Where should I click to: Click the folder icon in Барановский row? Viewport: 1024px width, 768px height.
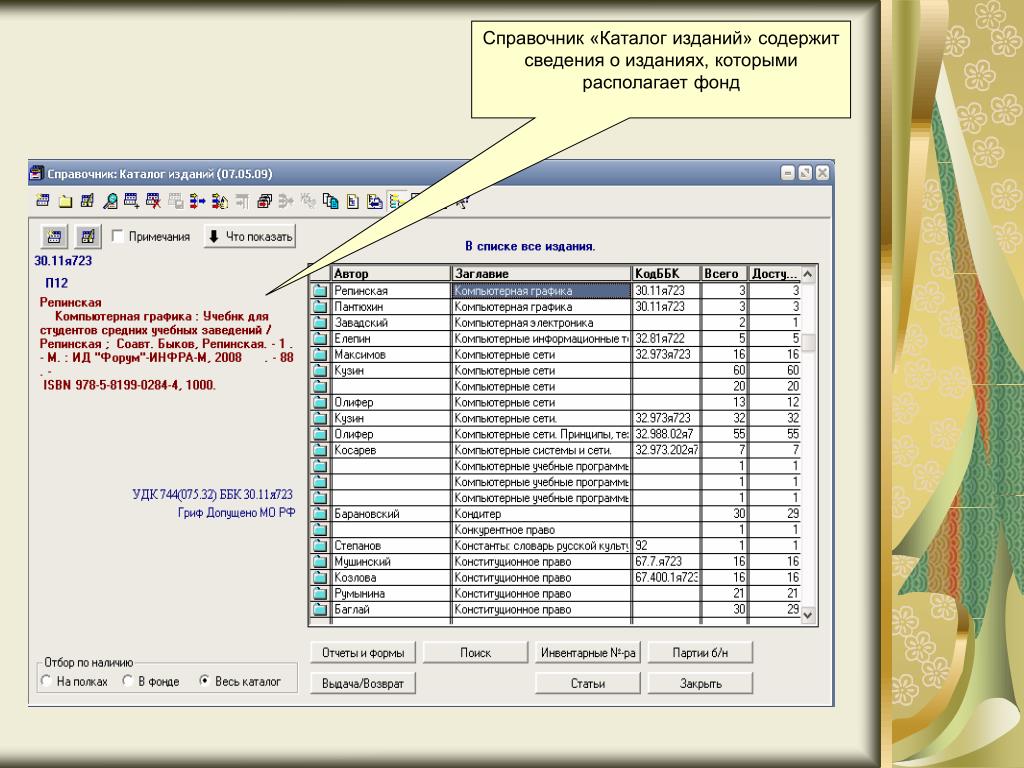319,514
